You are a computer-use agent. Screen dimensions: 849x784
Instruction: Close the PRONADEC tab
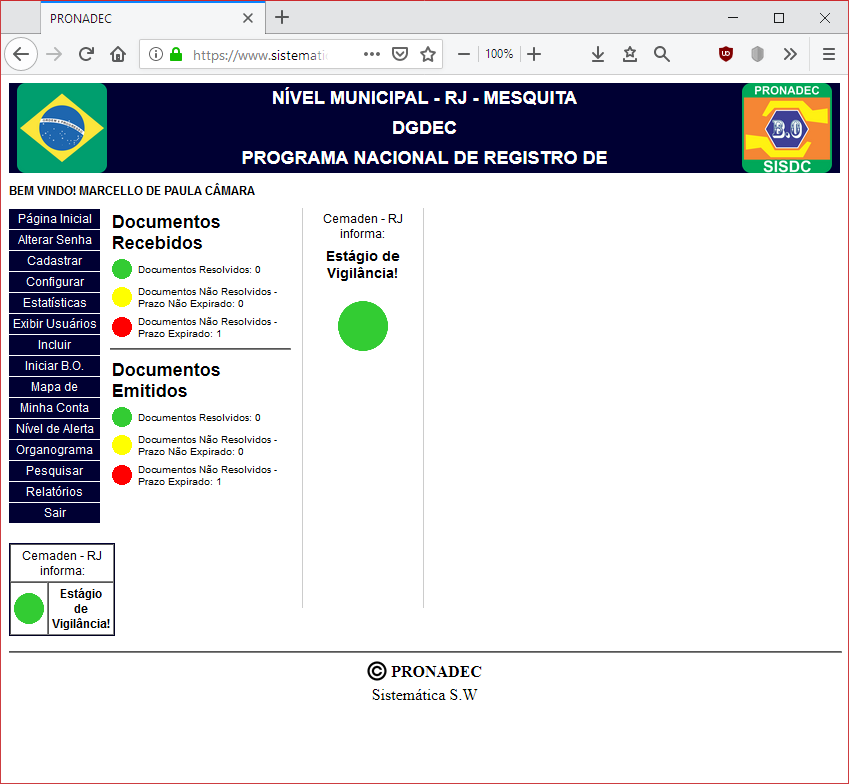(247, 18)
